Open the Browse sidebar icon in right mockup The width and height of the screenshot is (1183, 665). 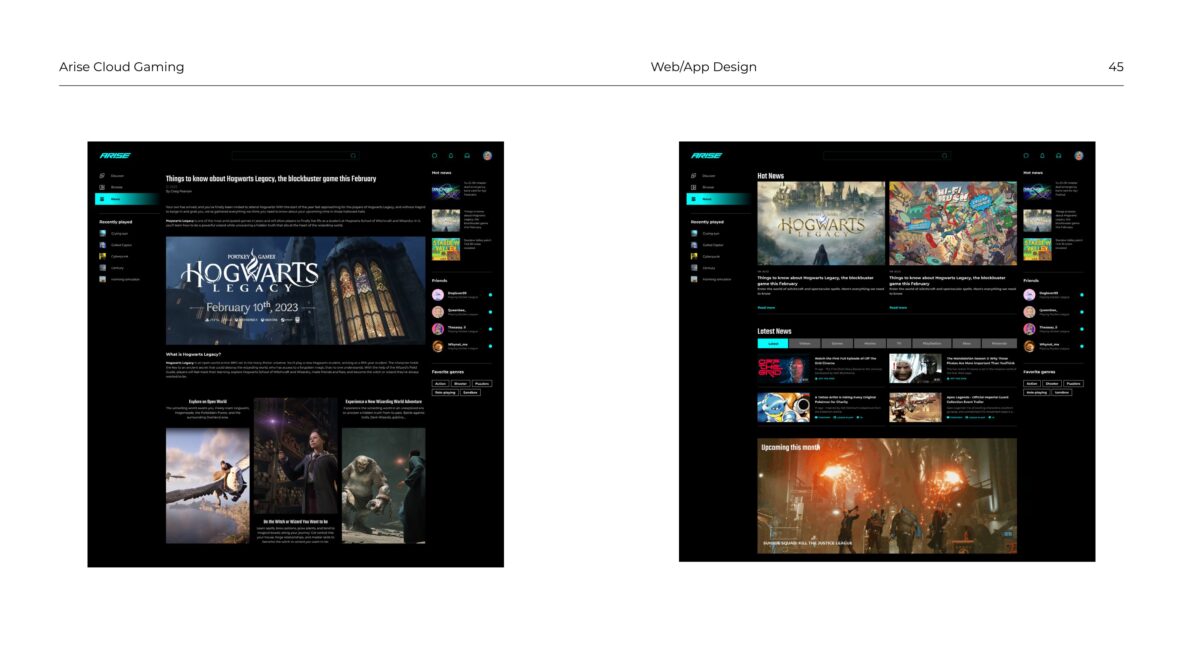(x=694, y=187)
